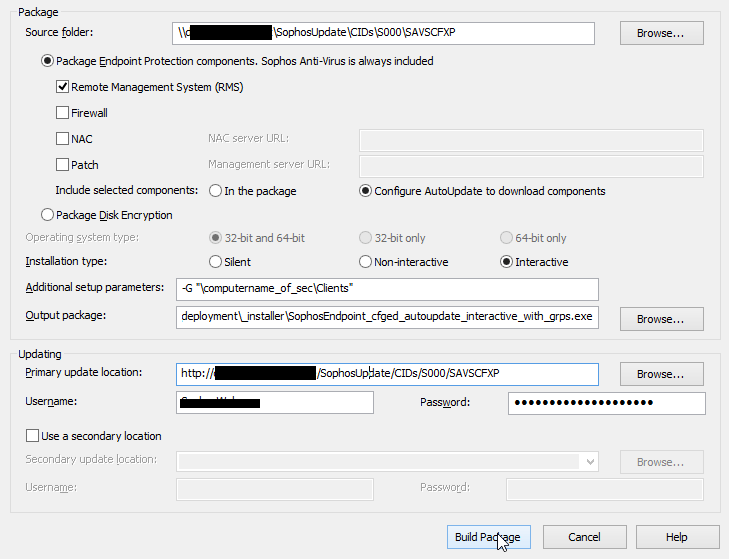Click the NAC server URL field
This screenshot has width=729, height=559.
pos(531,140)
